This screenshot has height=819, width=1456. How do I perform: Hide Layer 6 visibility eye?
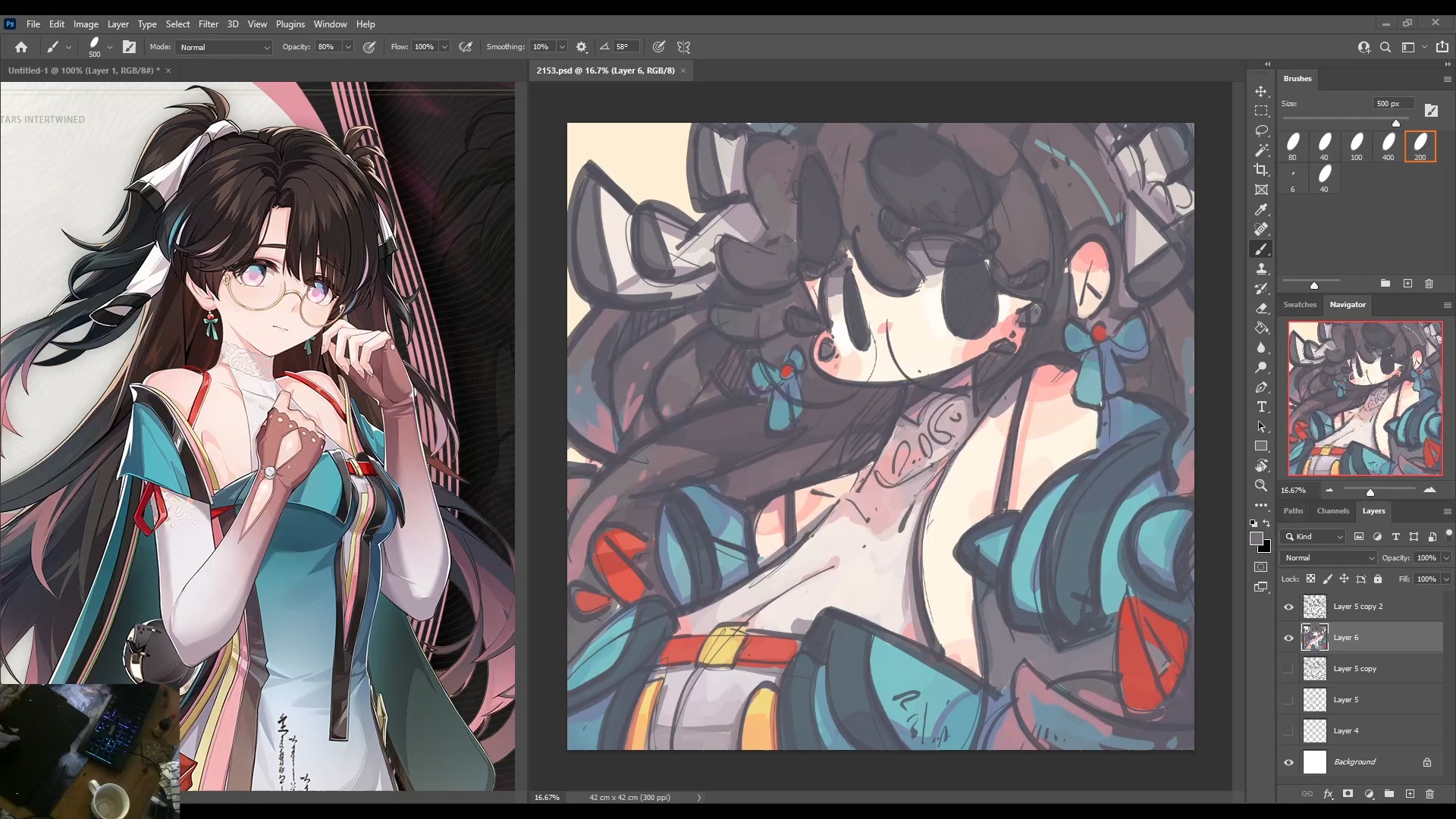[x=1288, y=638]
